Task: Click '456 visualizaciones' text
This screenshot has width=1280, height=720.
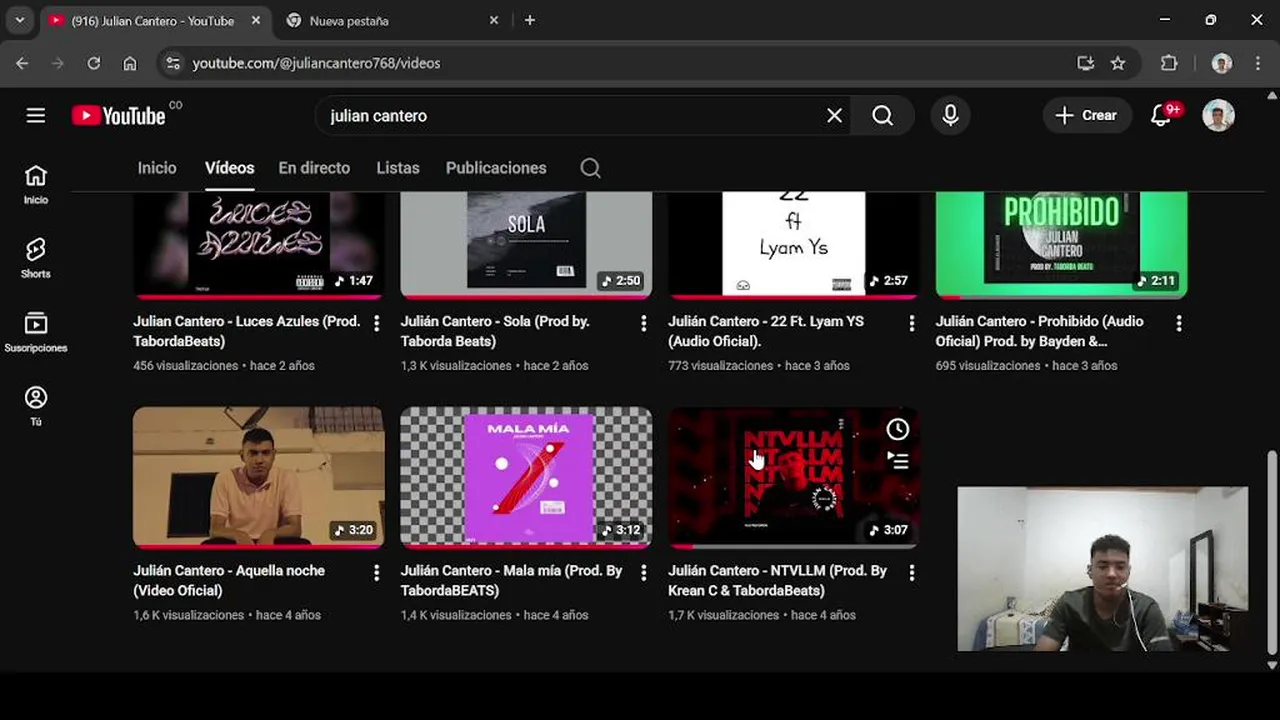Action: coord(186,365)
